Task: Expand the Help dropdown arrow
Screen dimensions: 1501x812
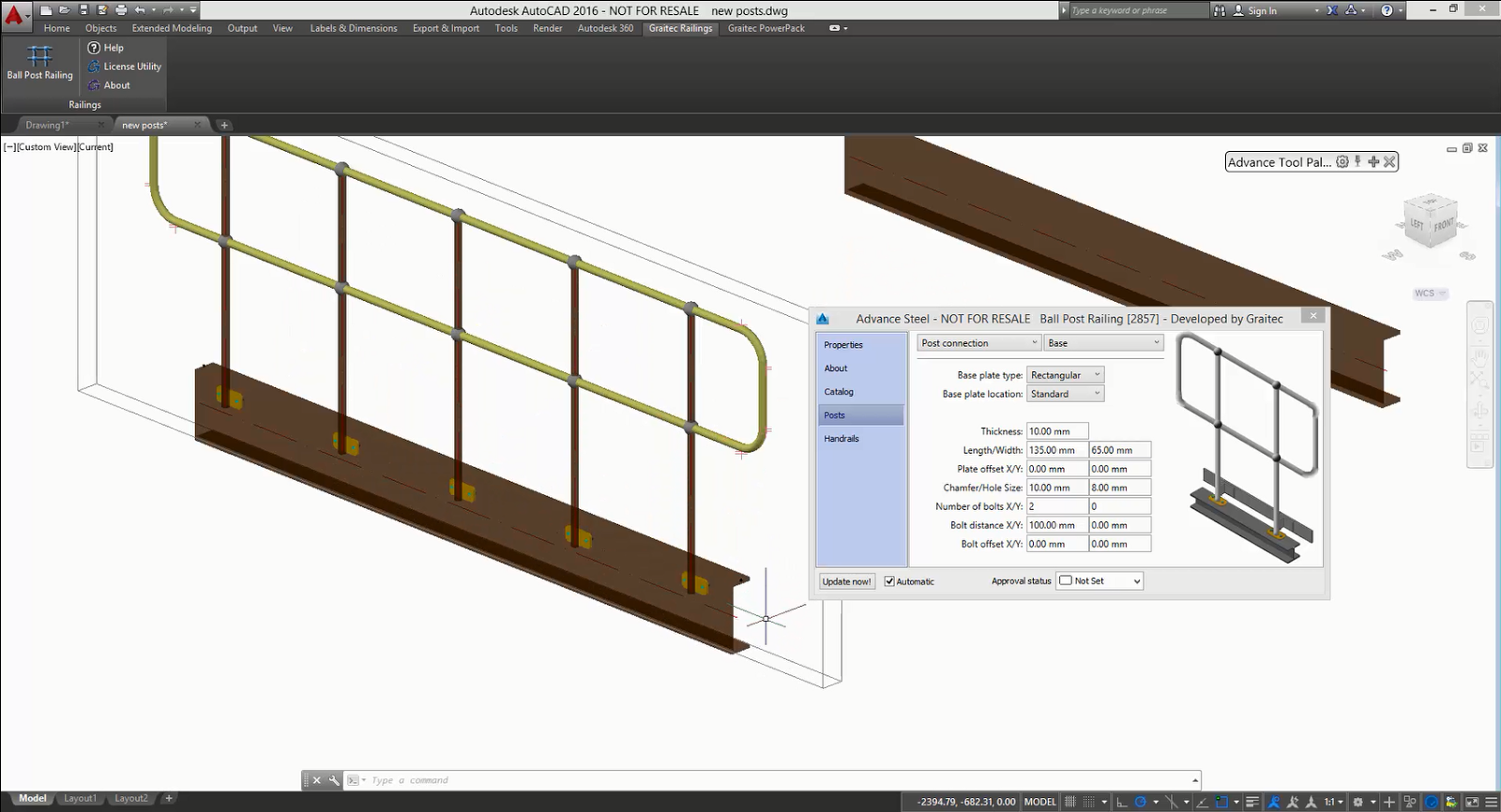Action: 1400,11
